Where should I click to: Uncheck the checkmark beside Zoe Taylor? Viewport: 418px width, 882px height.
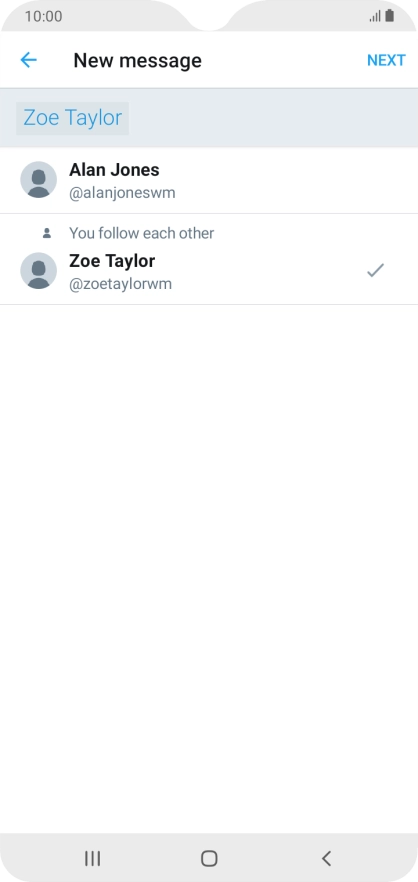point(375,271)
